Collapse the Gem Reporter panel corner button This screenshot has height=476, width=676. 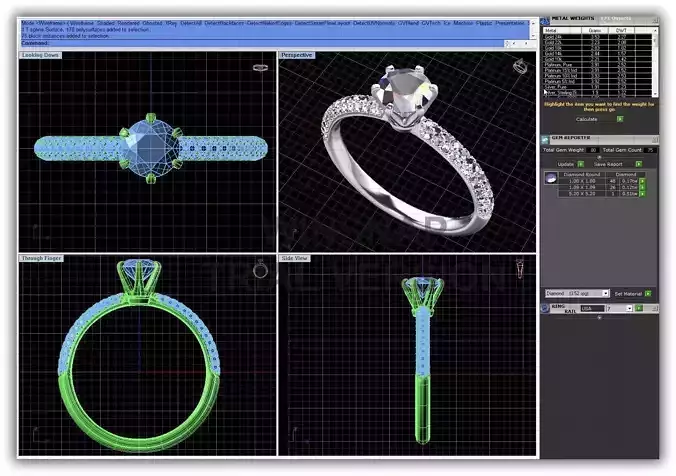655,140
